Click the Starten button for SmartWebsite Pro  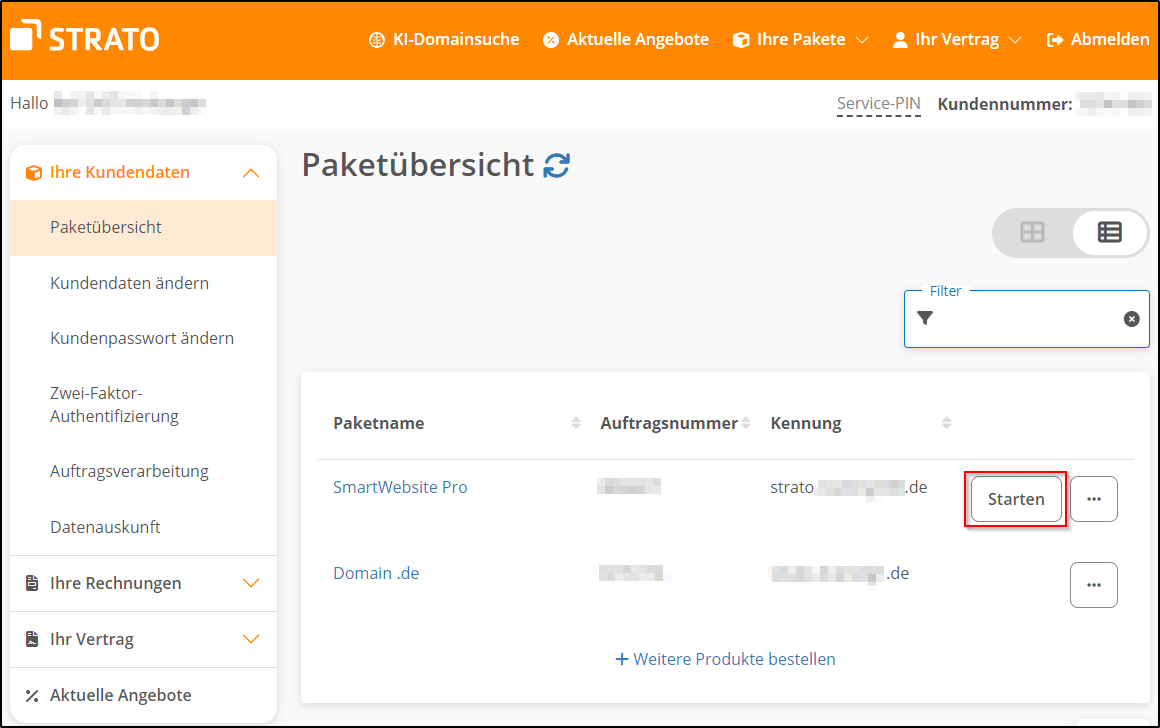1015,498
